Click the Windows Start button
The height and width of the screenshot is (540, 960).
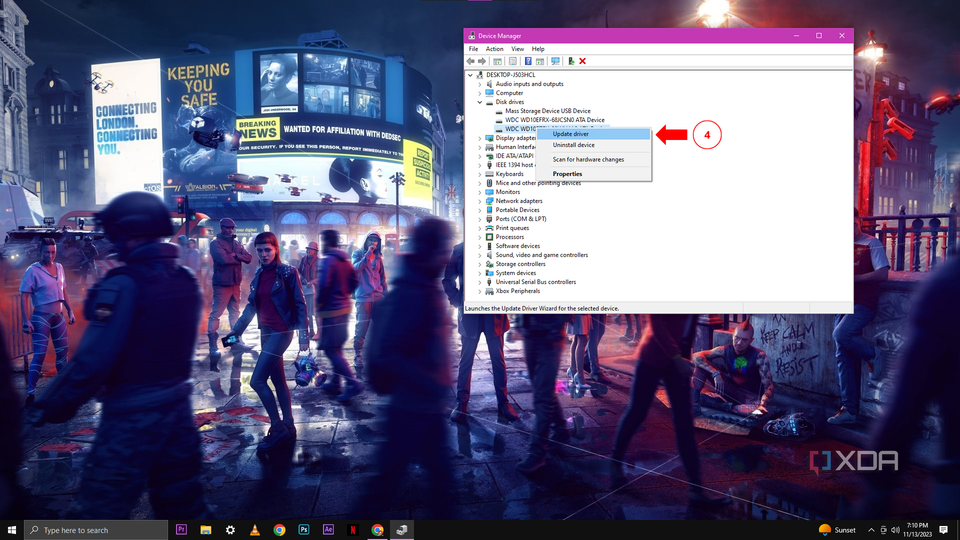tap(12, 530)
